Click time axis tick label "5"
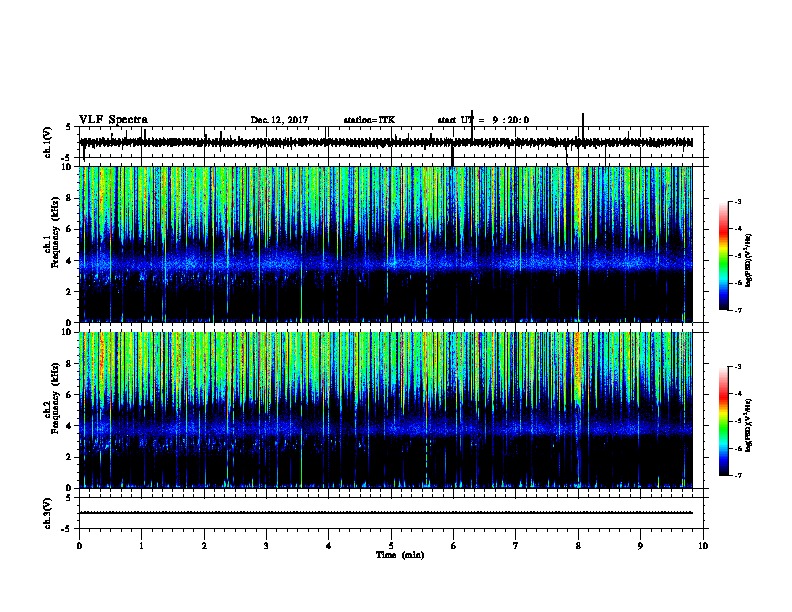The height and width of the screenshot is (612, 792). coord(391,546)
